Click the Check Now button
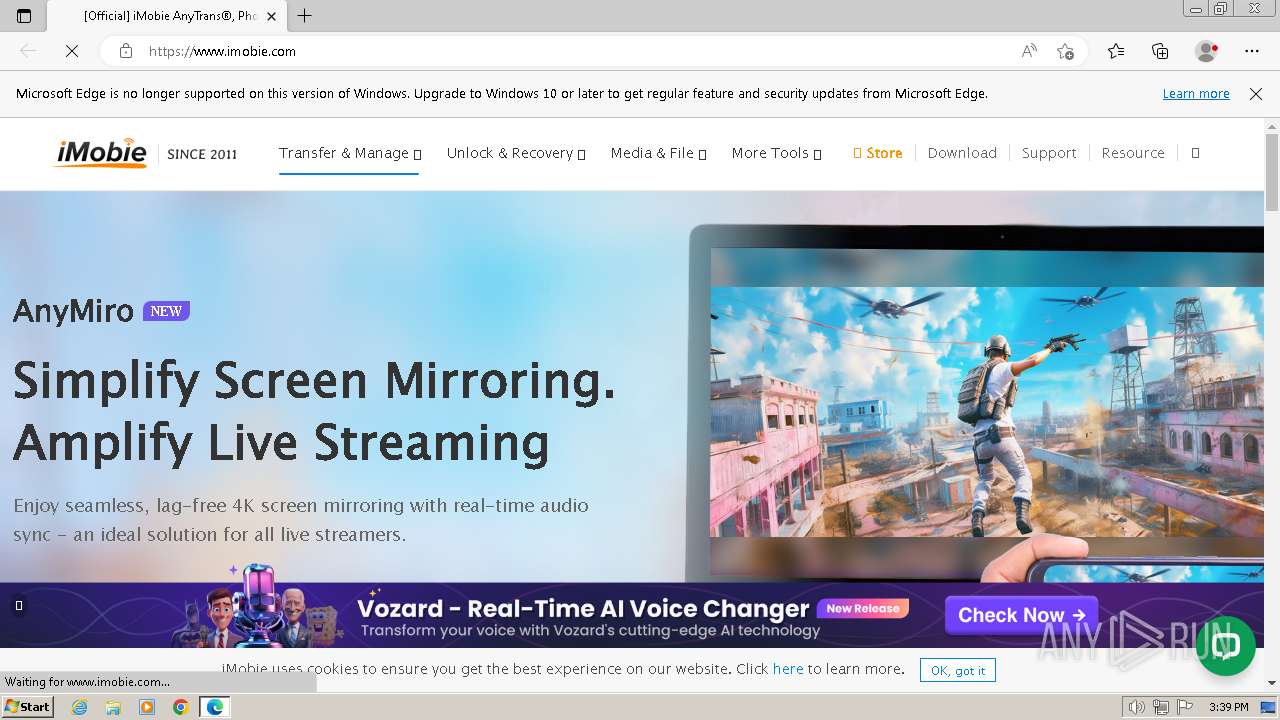Image resolution: width=1280 pixels, height=720 pixels. (1021, 615)
